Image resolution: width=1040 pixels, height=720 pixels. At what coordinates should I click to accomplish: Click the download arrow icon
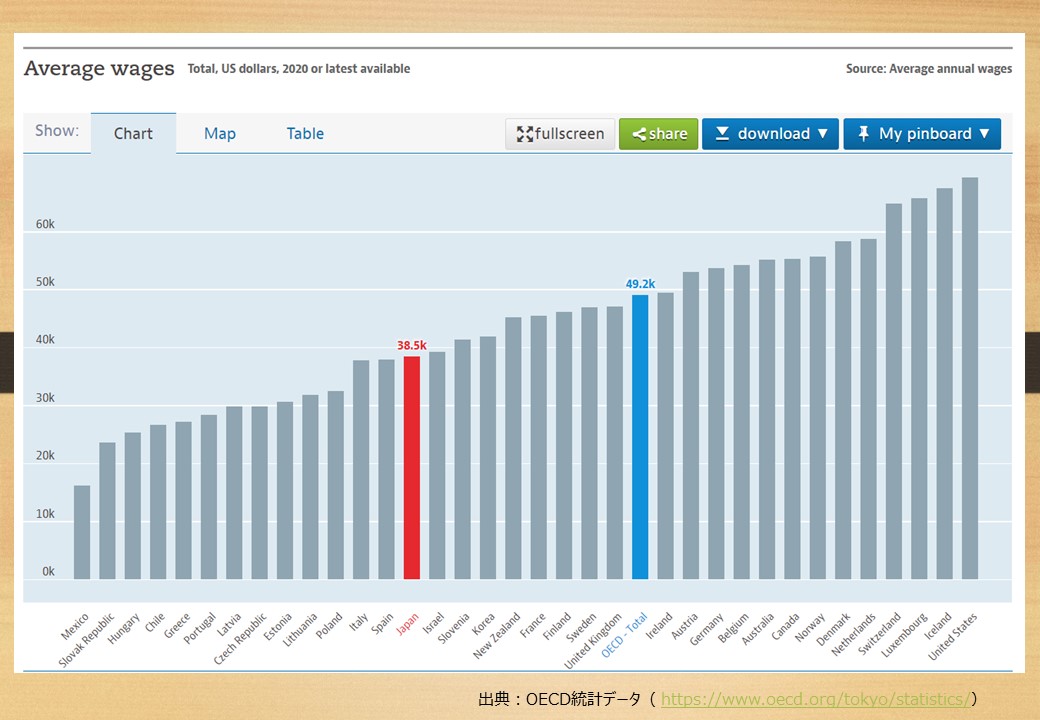(722, 134)
